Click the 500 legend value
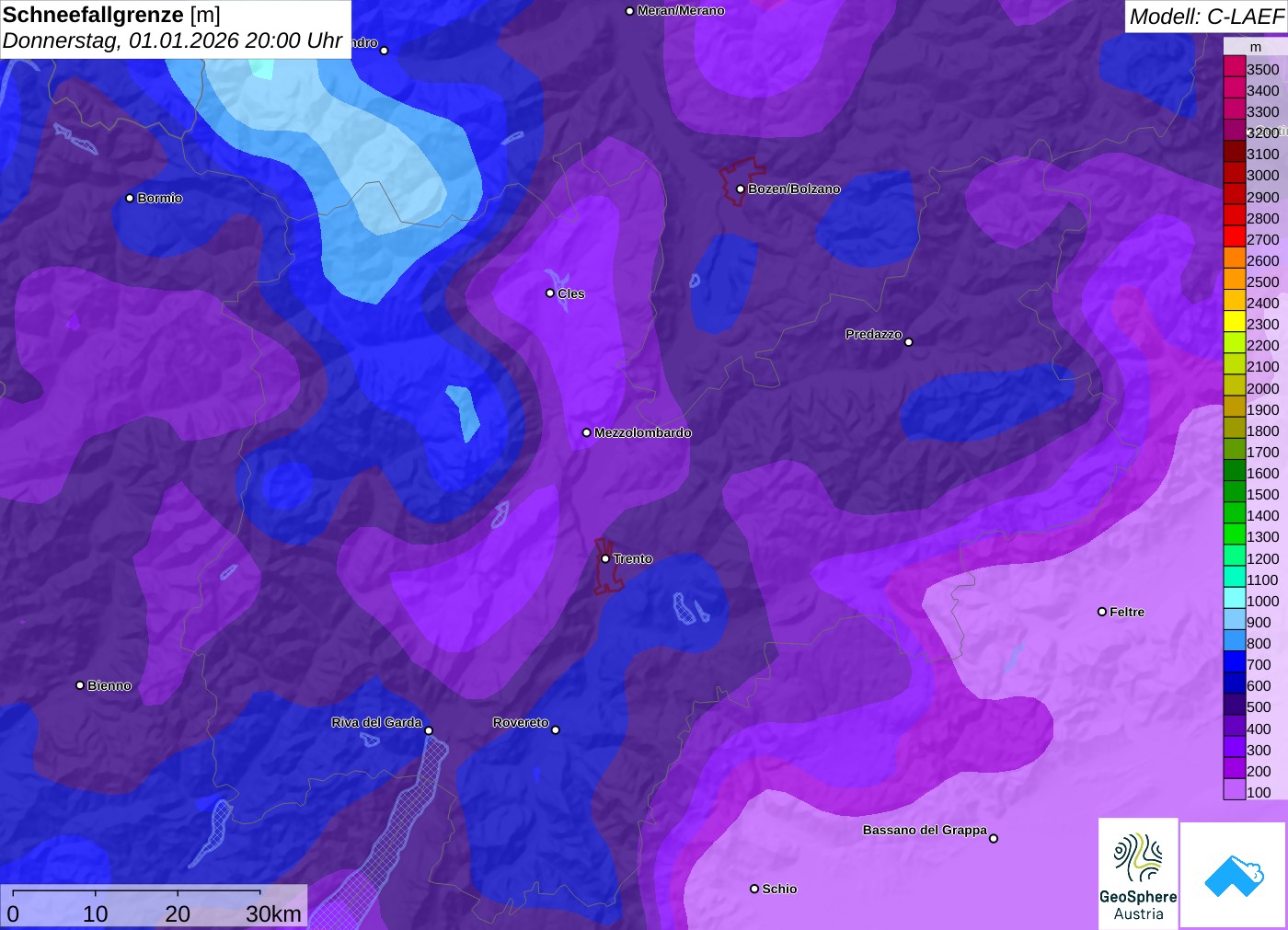This screenshot has width=1288, height=930. pos(1259,706)
